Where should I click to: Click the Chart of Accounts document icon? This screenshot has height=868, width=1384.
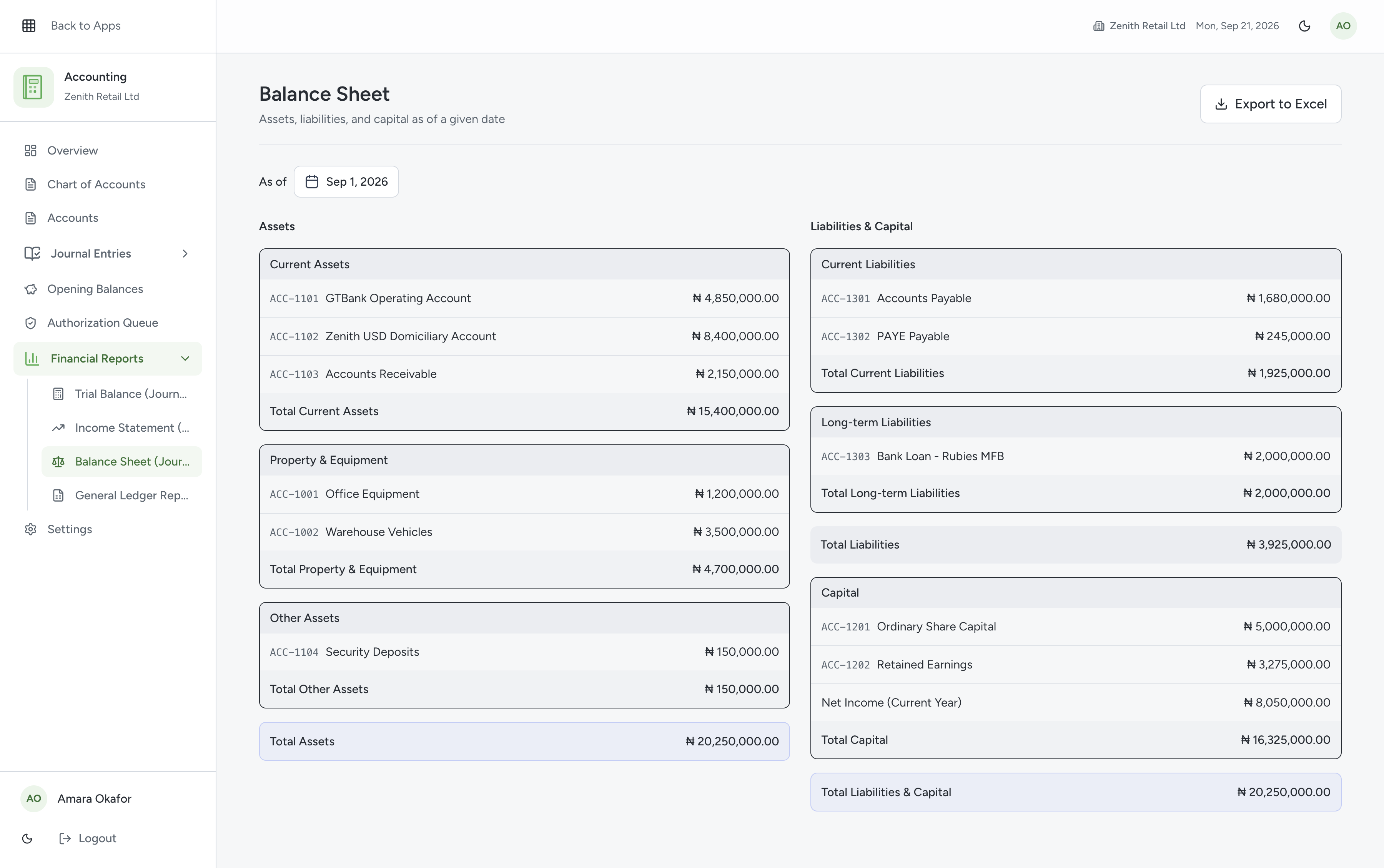[31, 184]
